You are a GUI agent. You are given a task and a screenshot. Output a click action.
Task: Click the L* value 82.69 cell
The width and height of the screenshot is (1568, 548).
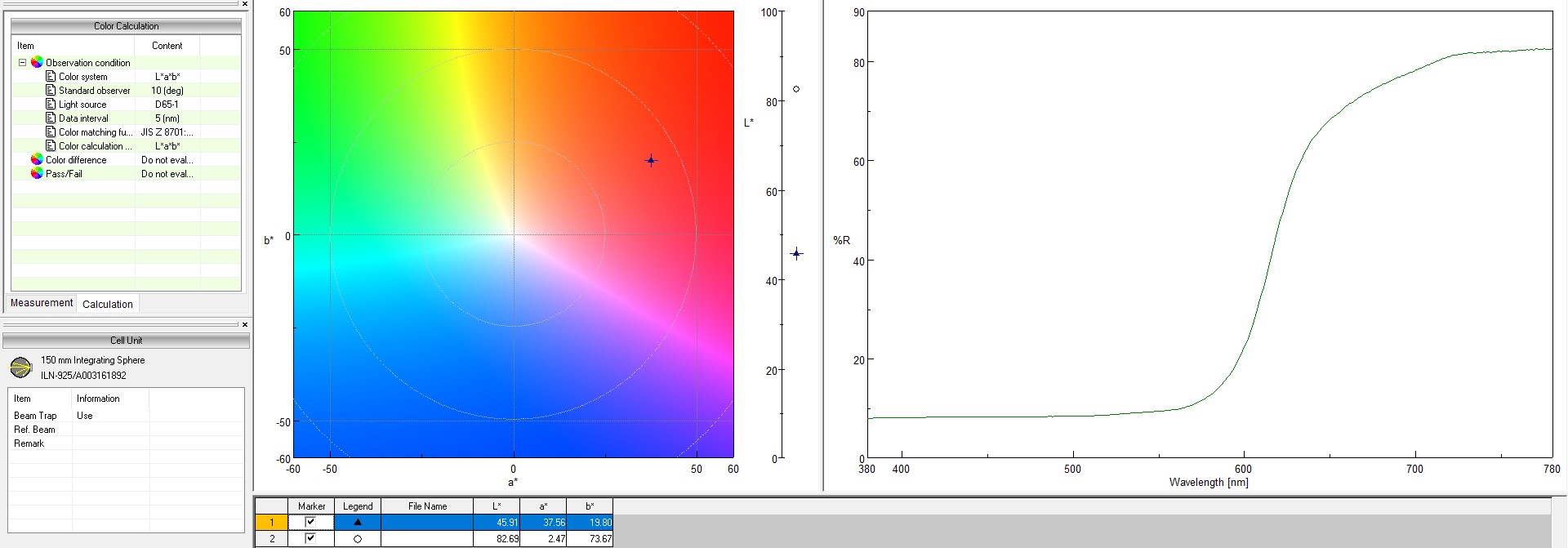(497, 538)
